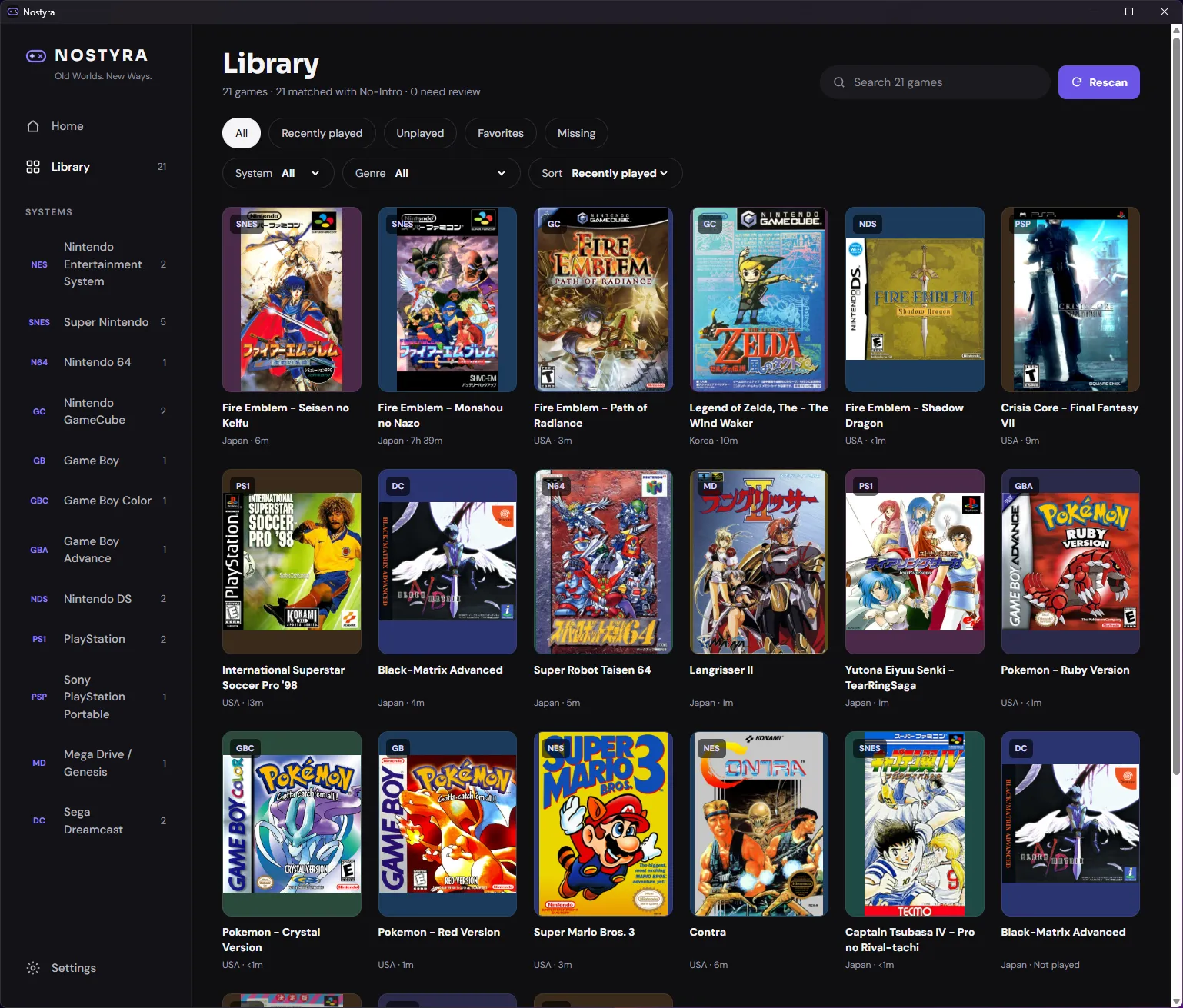This screenshot has height=1008, width=1183.
Task: Open Fire Emblem Path of Radiance cover
Action: pos(603,299)
